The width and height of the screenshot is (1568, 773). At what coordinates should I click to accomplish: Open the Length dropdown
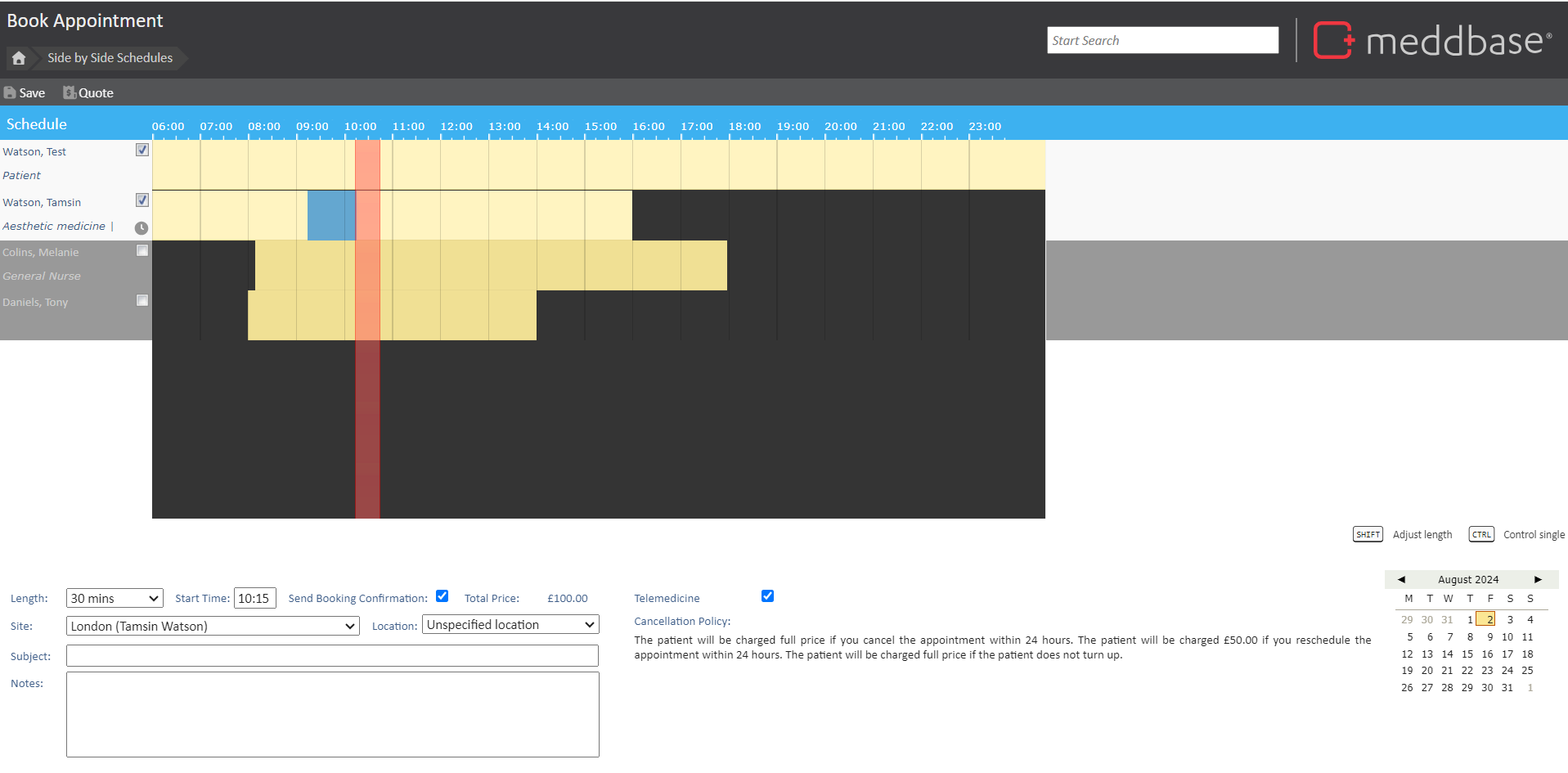115,599
